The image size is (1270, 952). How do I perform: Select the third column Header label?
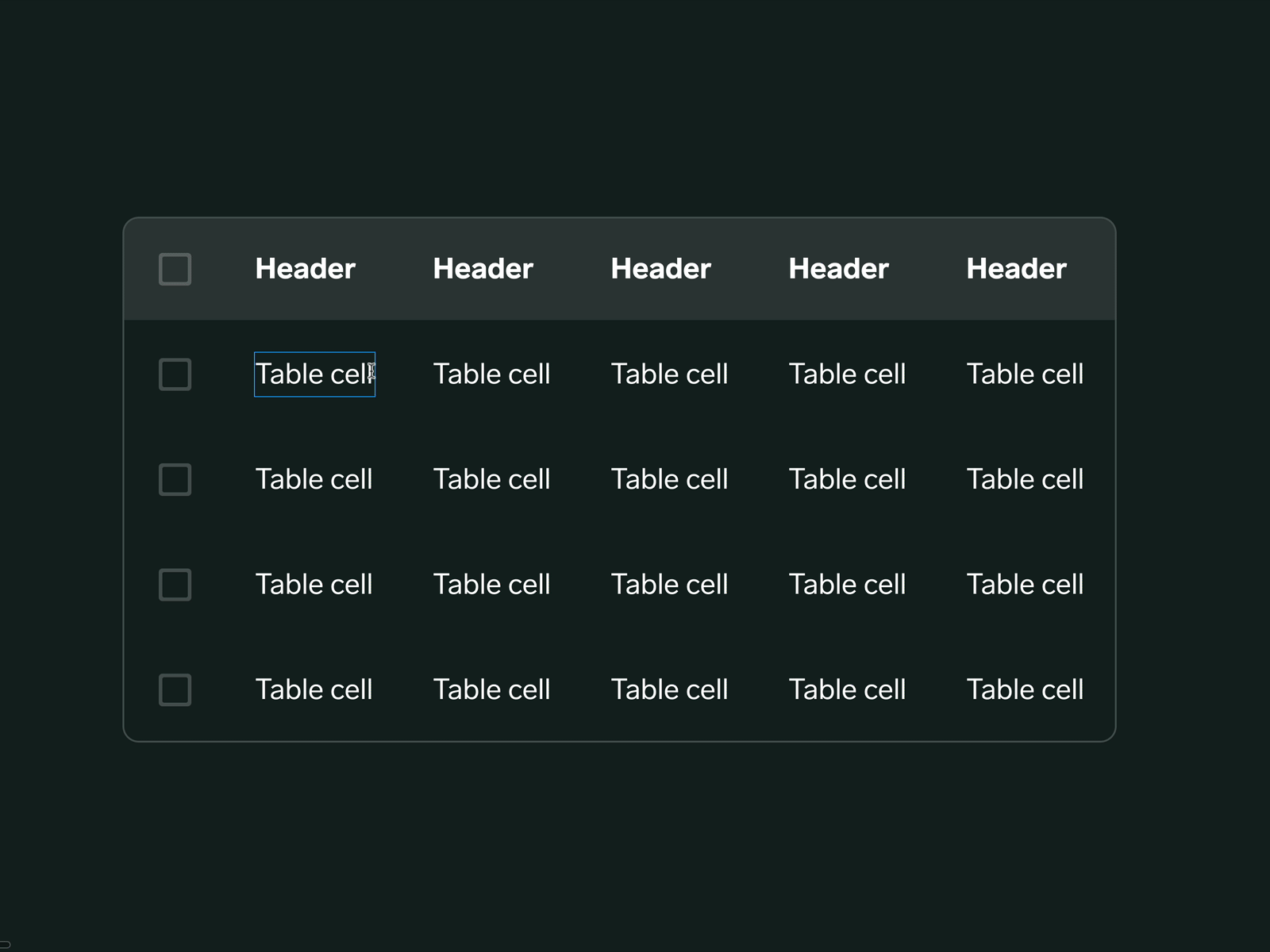(x=660, y=269)
